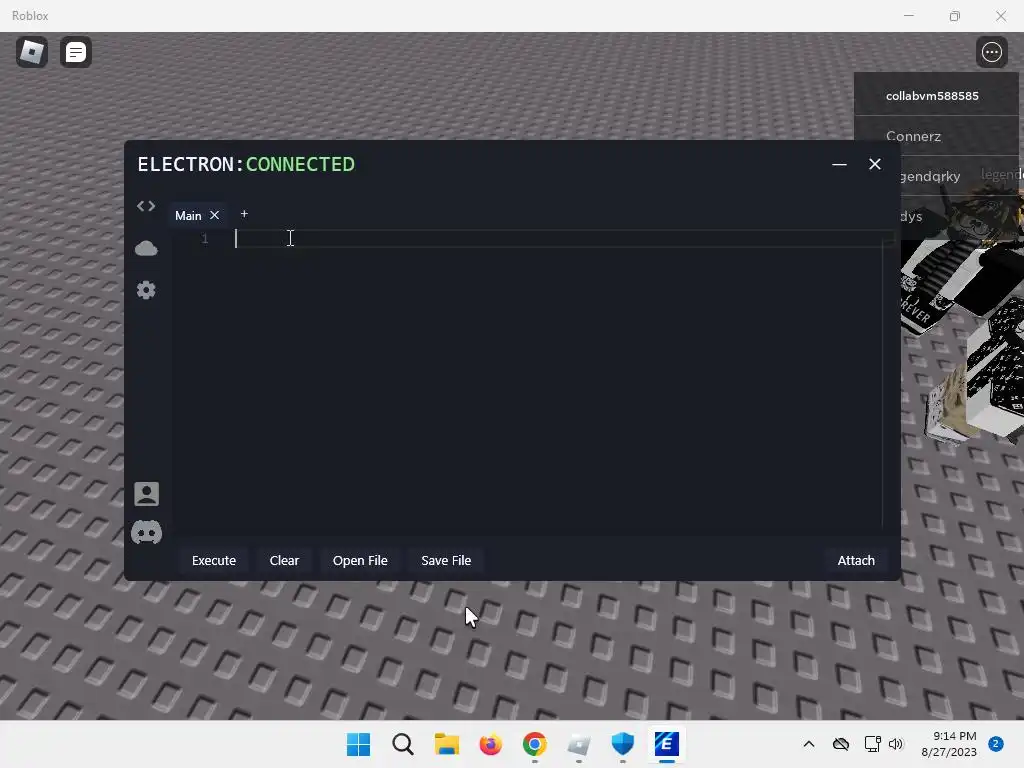Open the volume tray icon

click(896, 744)
